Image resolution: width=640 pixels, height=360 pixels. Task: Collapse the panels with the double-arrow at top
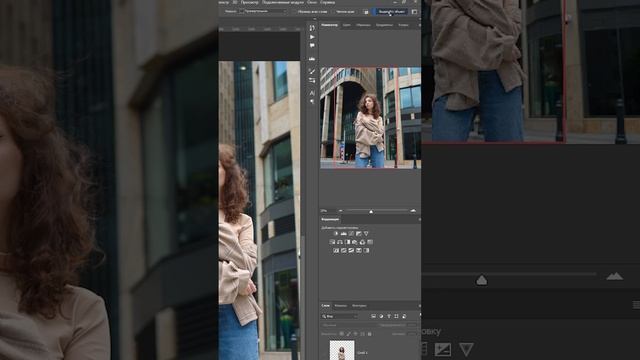click(315, 19)
